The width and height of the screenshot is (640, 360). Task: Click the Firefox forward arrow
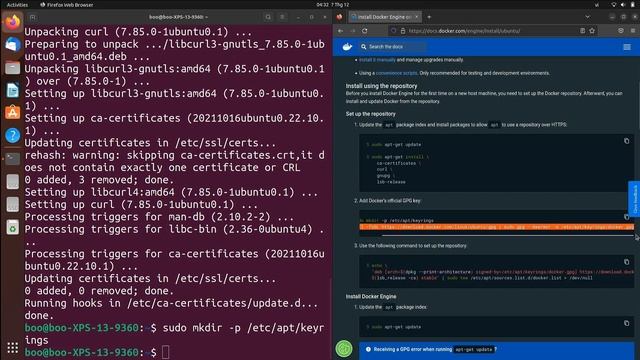pyautogui.click(x=353, y=31)
